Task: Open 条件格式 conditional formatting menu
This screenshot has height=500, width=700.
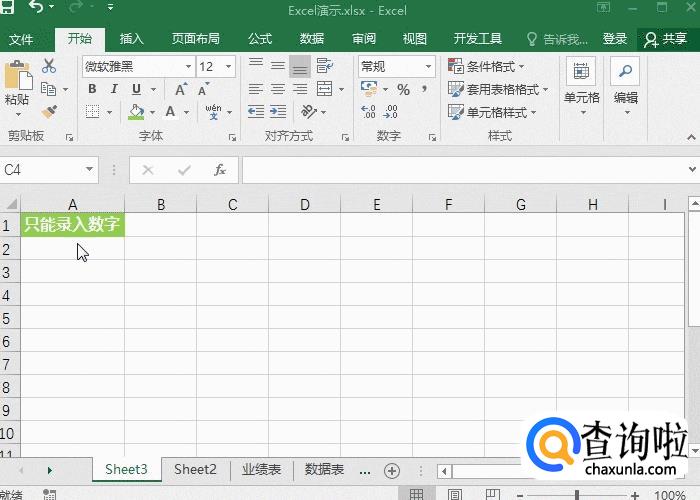Action: [x=486, y=67]
